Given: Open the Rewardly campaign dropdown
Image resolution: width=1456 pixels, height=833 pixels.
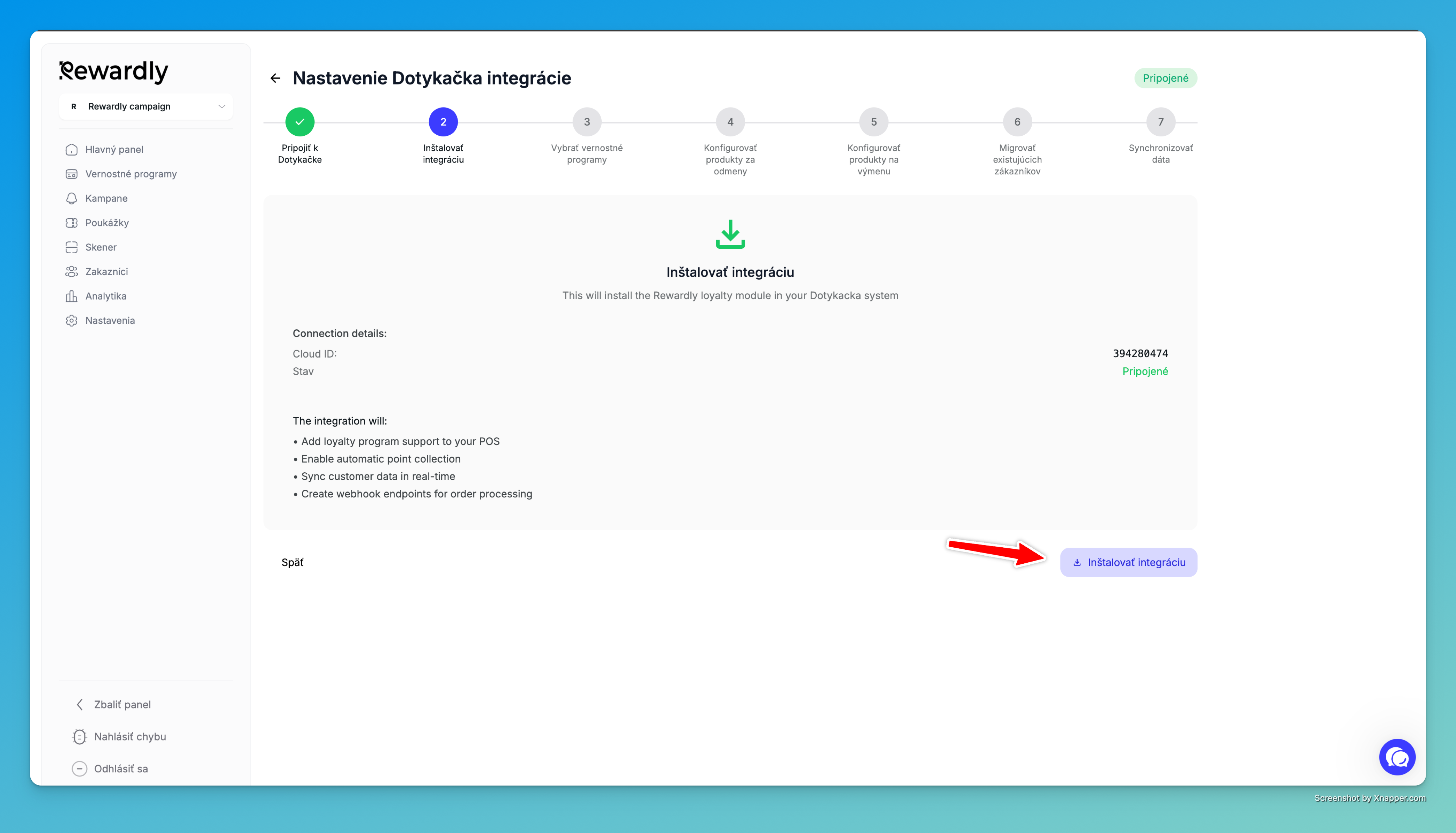Looking at the screenshot, I should point(146,106).
